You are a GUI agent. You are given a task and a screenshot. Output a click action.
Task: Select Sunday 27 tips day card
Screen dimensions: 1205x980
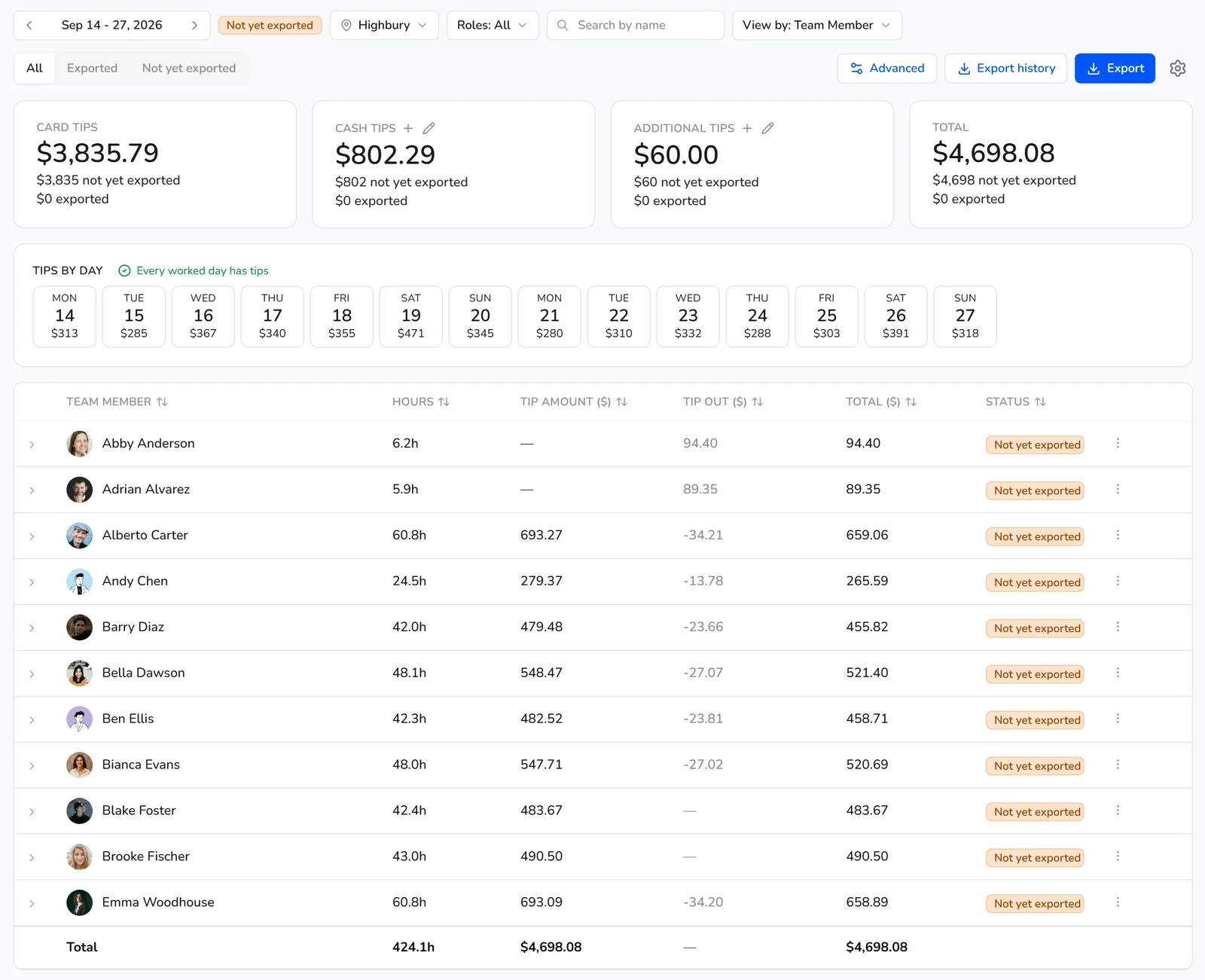pyautogui.click(x=966, y=316)
